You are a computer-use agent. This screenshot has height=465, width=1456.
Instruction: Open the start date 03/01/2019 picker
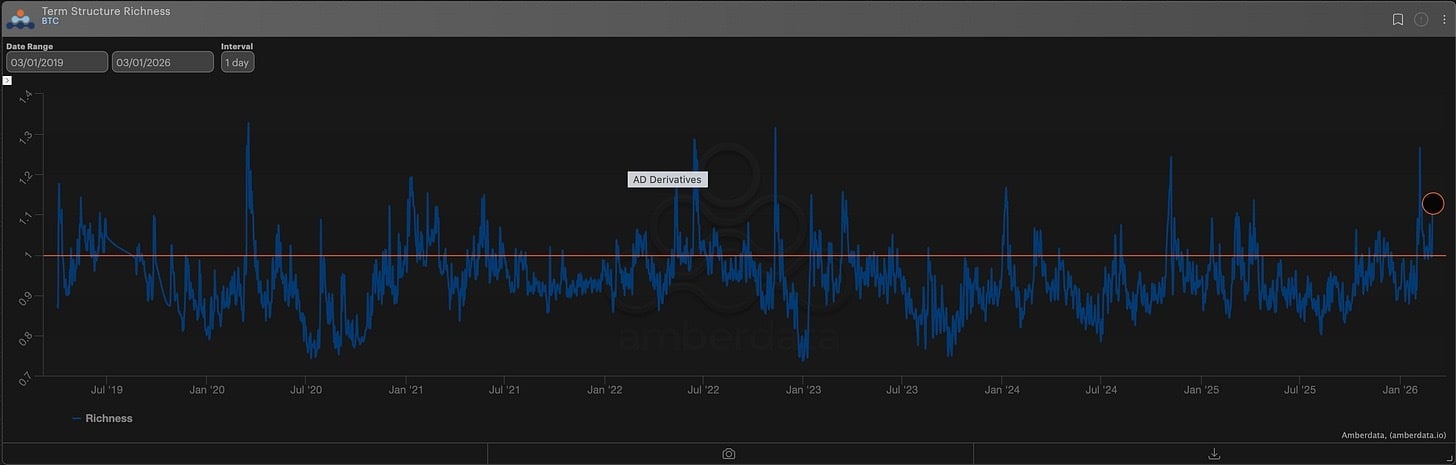click(57, 62)
